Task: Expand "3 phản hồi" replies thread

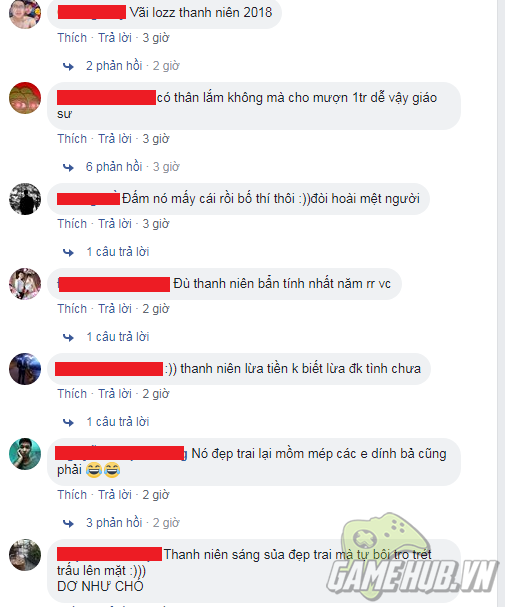Action: (x=114, y=523)
